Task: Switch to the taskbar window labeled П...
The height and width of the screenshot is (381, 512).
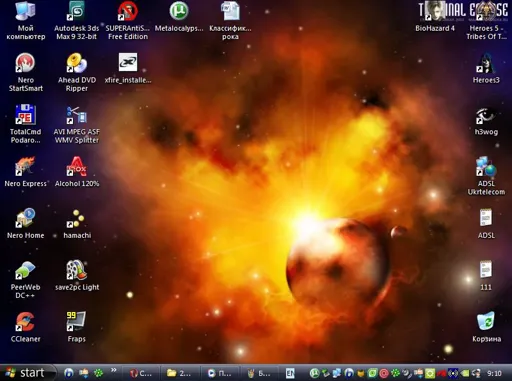Action: pyautogui.click(x=220, y=373)
